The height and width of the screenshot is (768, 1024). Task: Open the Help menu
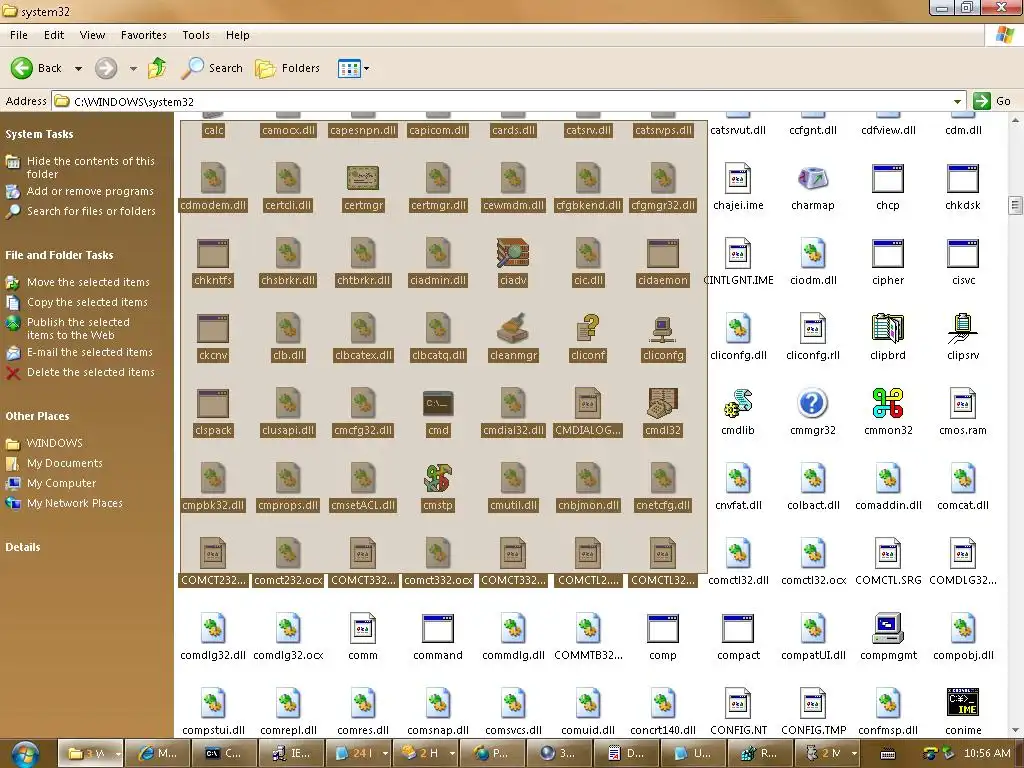click(238, 35)
